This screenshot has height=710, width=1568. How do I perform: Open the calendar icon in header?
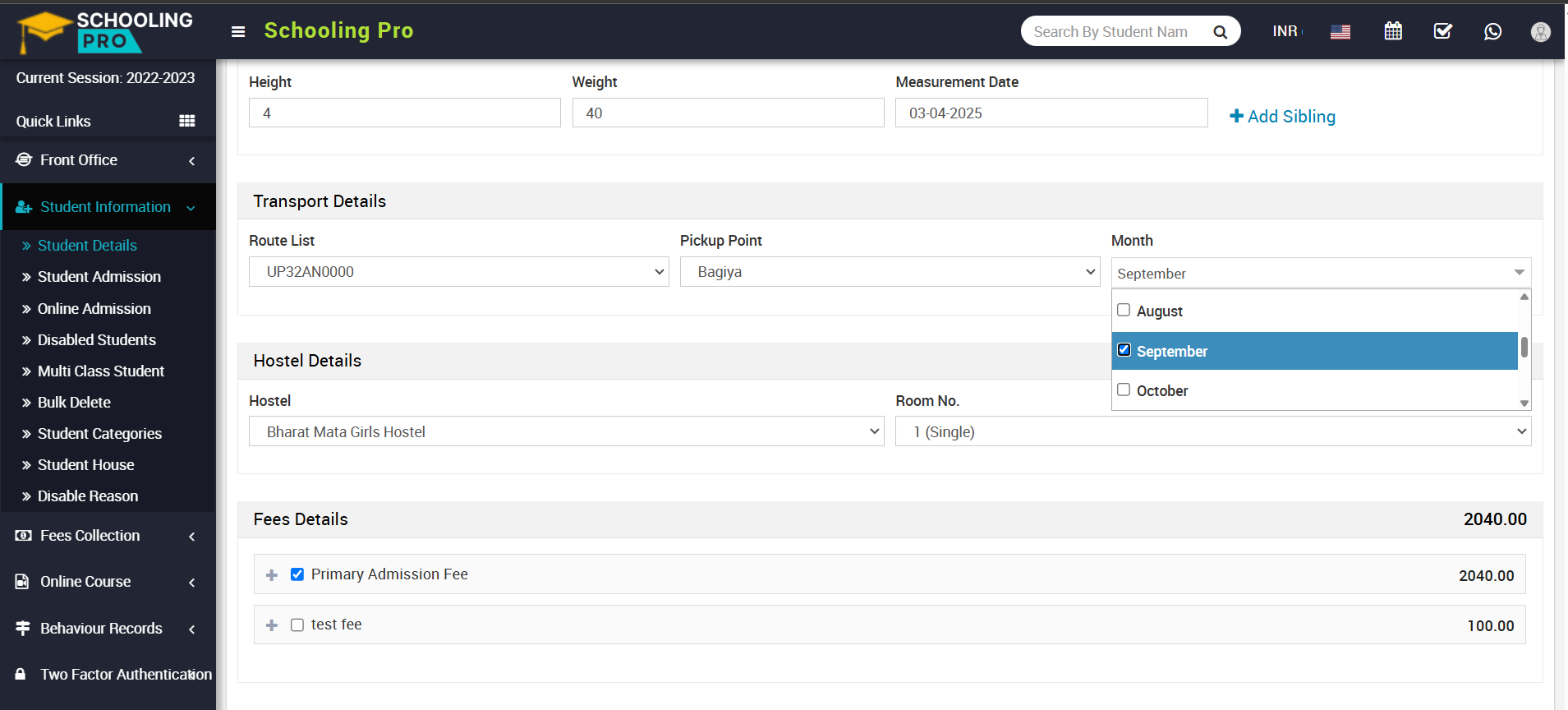[x=1393, y=31]
